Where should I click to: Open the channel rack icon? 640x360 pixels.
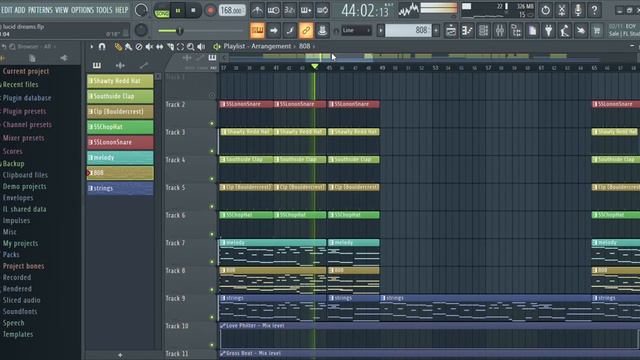pos(484,31)
